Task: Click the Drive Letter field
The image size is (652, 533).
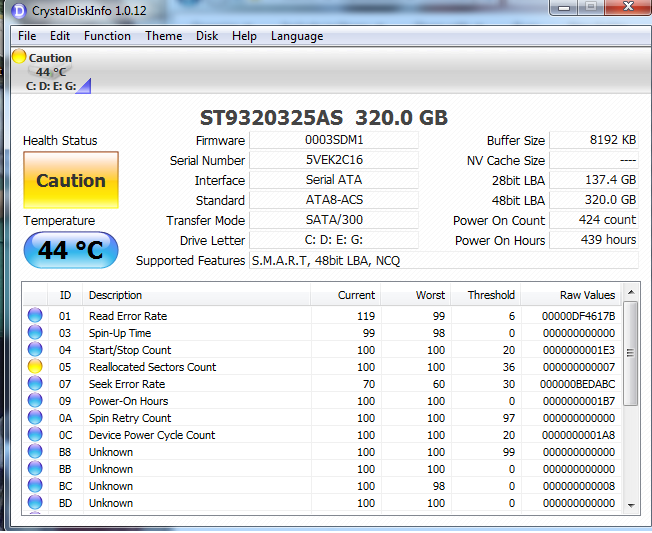Action: click(334, 240)
